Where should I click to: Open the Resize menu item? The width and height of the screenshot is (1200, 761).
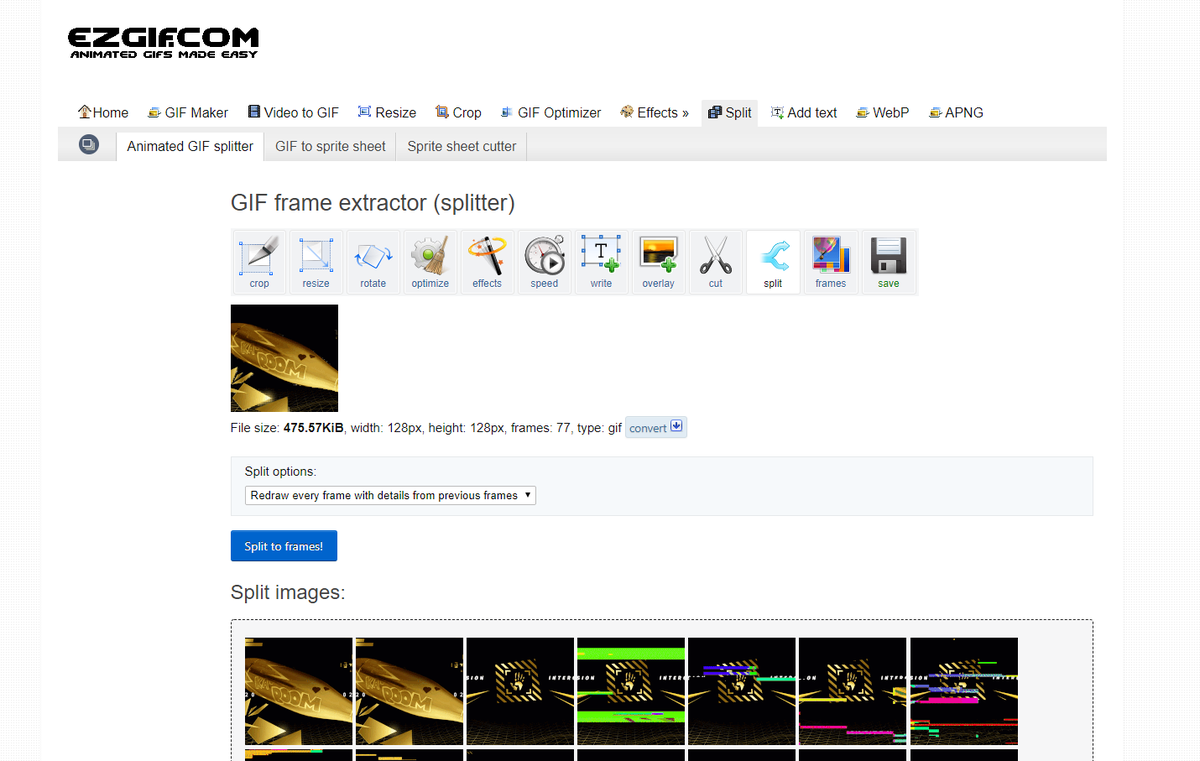pyautogui.click(x=386, y=113)
